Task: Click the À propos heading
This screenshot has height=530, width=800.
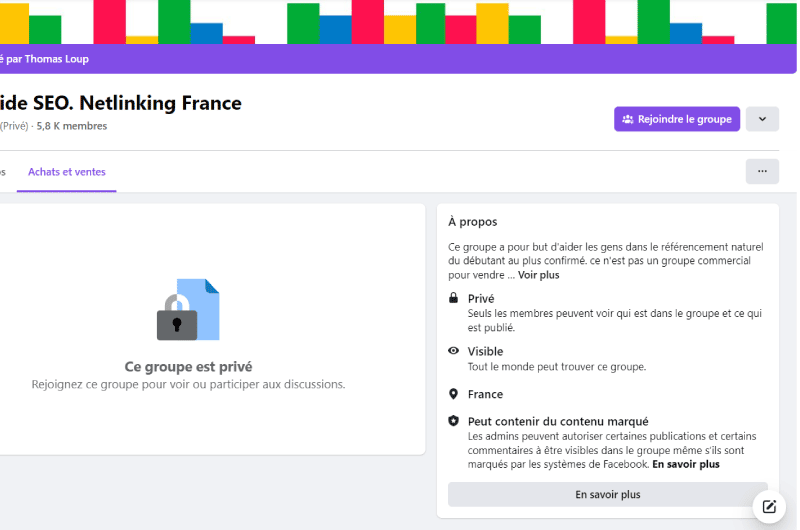Action: pyautogui.click(x=472, y=222)
